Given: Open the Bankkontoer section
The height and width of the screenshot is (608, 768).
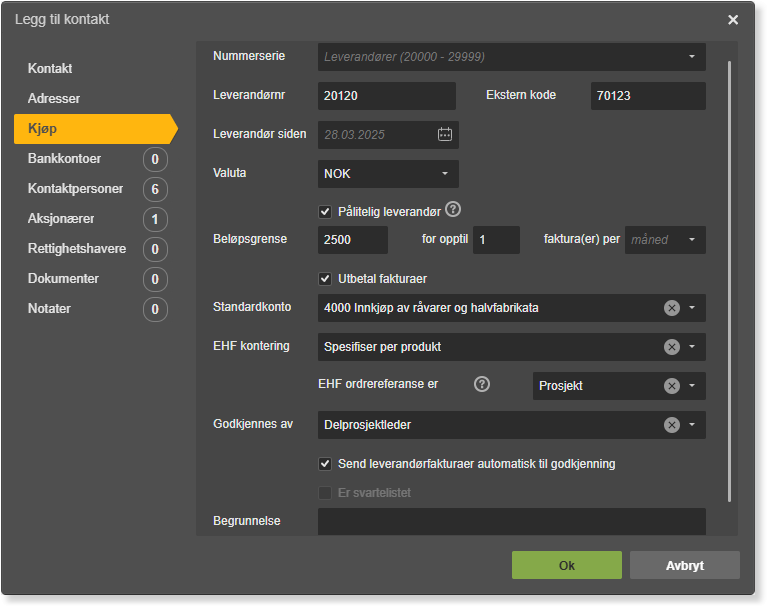Looking at the screenshot, I should (64, 159).
